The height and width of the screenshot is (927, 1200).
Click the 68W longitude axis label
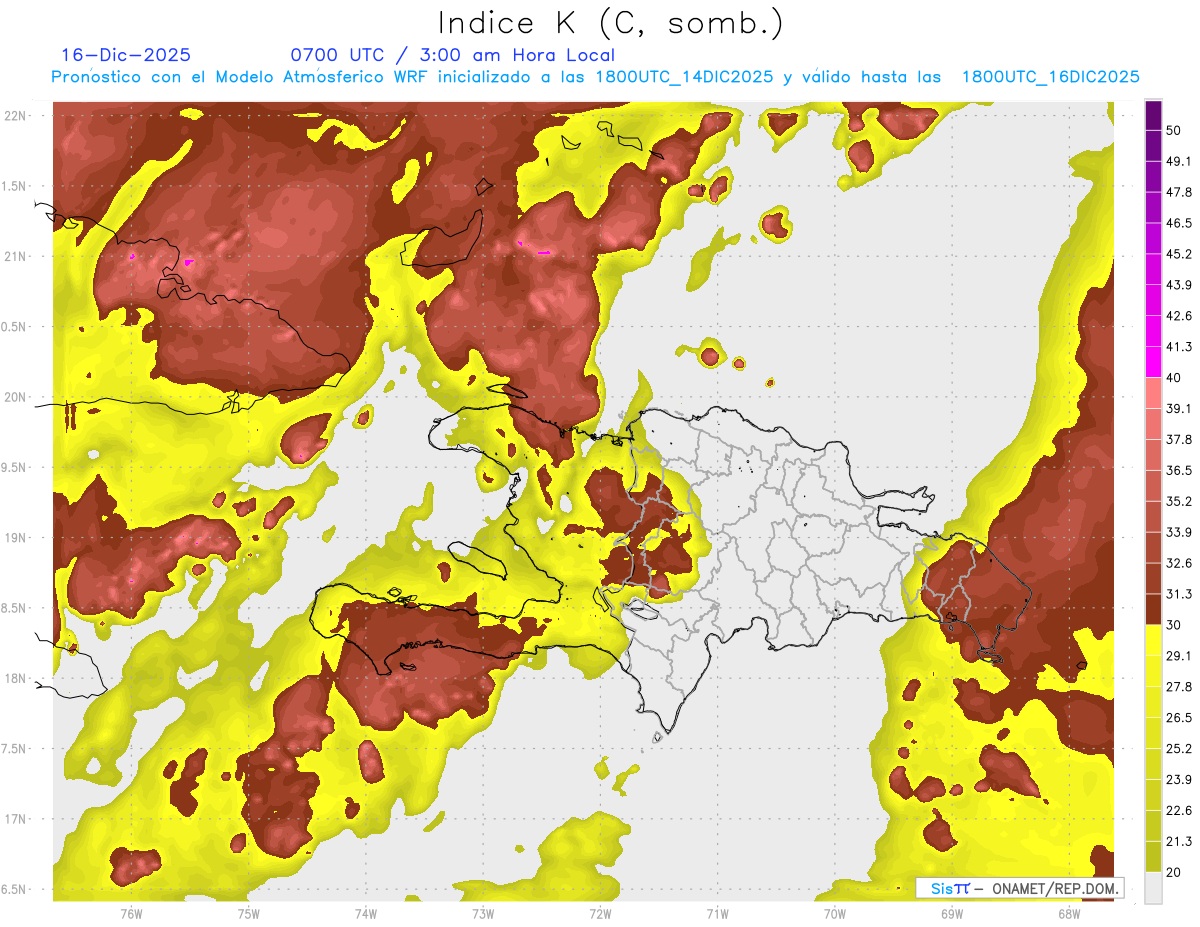[x=1069, y=914]
